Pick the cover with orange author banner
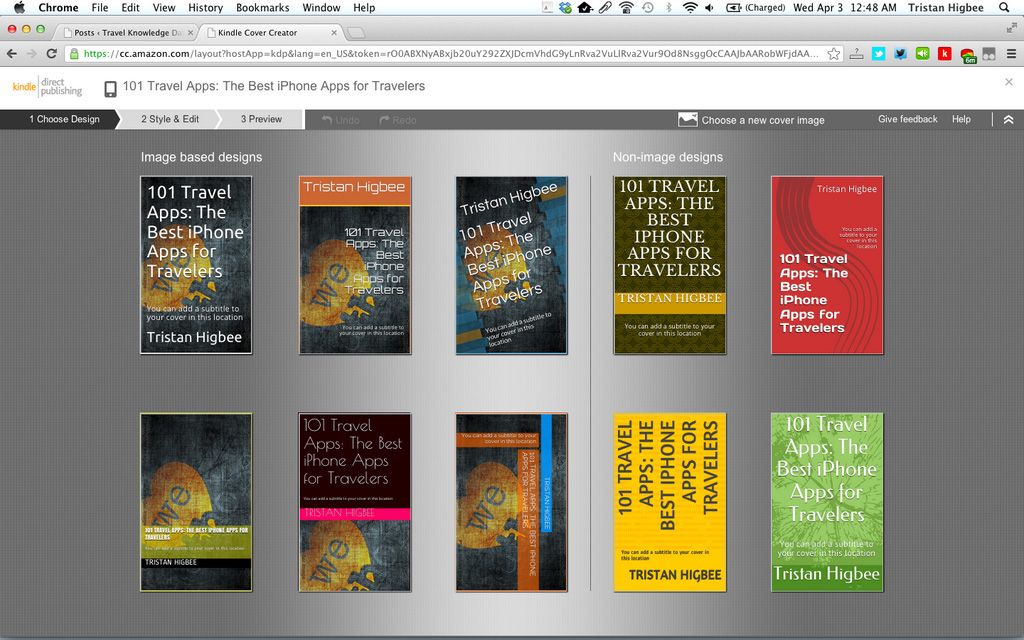The image size is (1024, 640). 355,265
